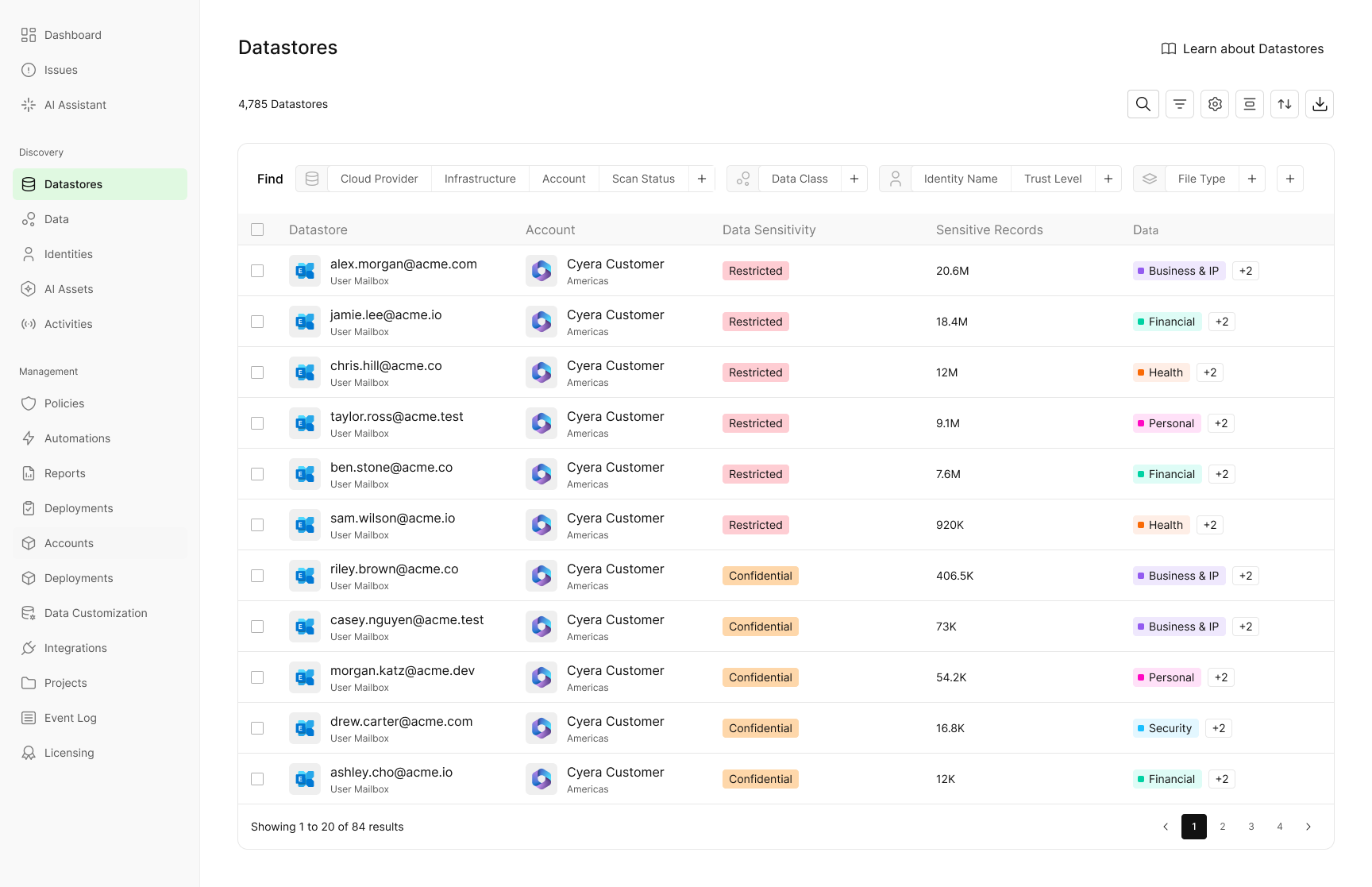Image resolution: width=1372 pixels, height=887 pixels.
Task: Select the checkbox for alex.morgan@acme.com
Action: tap(257, 271)
